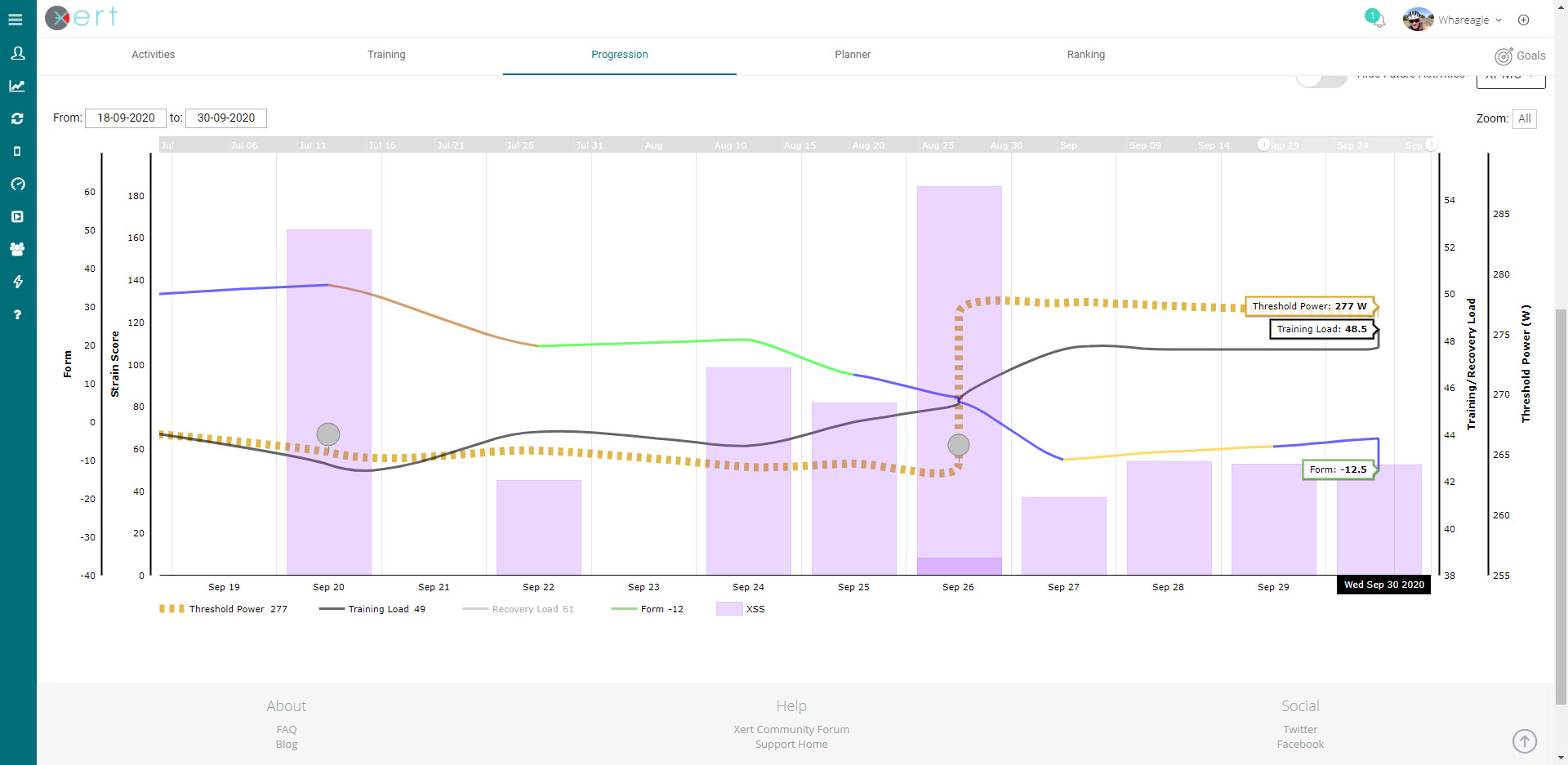The image size is (1568, 765).
Task: Open the Goals target icon
Action: 1505,56
